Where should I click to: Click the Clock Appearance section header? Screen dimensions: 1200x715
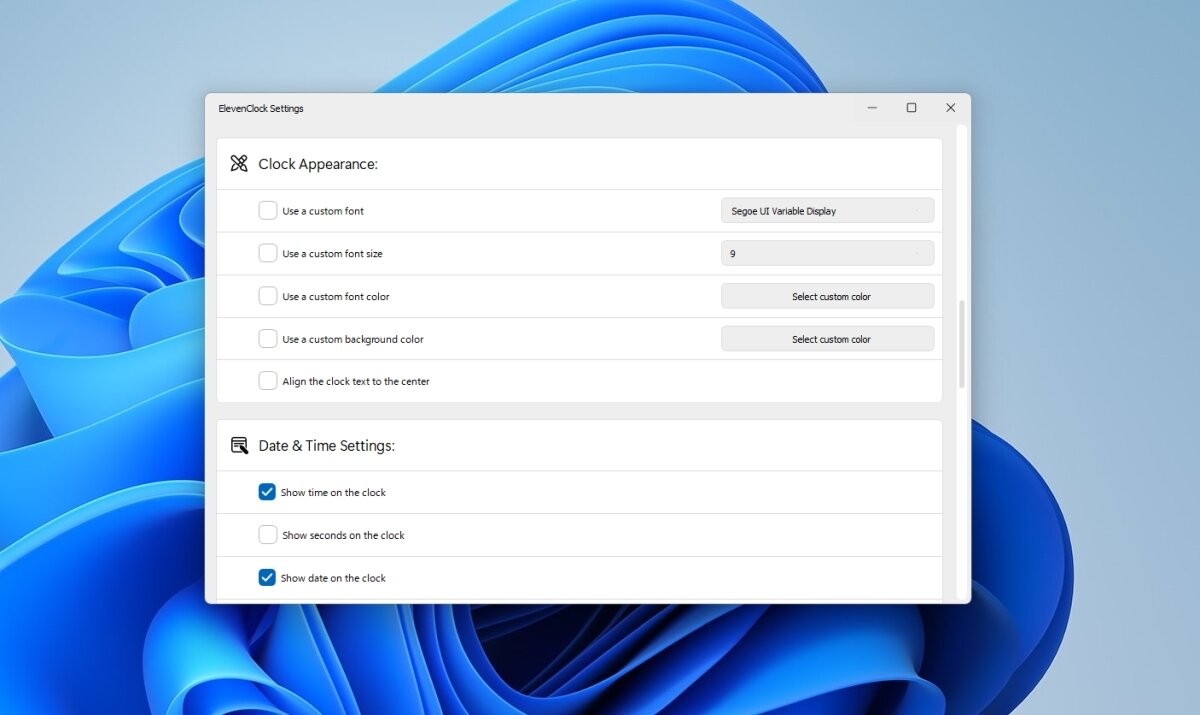click(318, 163)
